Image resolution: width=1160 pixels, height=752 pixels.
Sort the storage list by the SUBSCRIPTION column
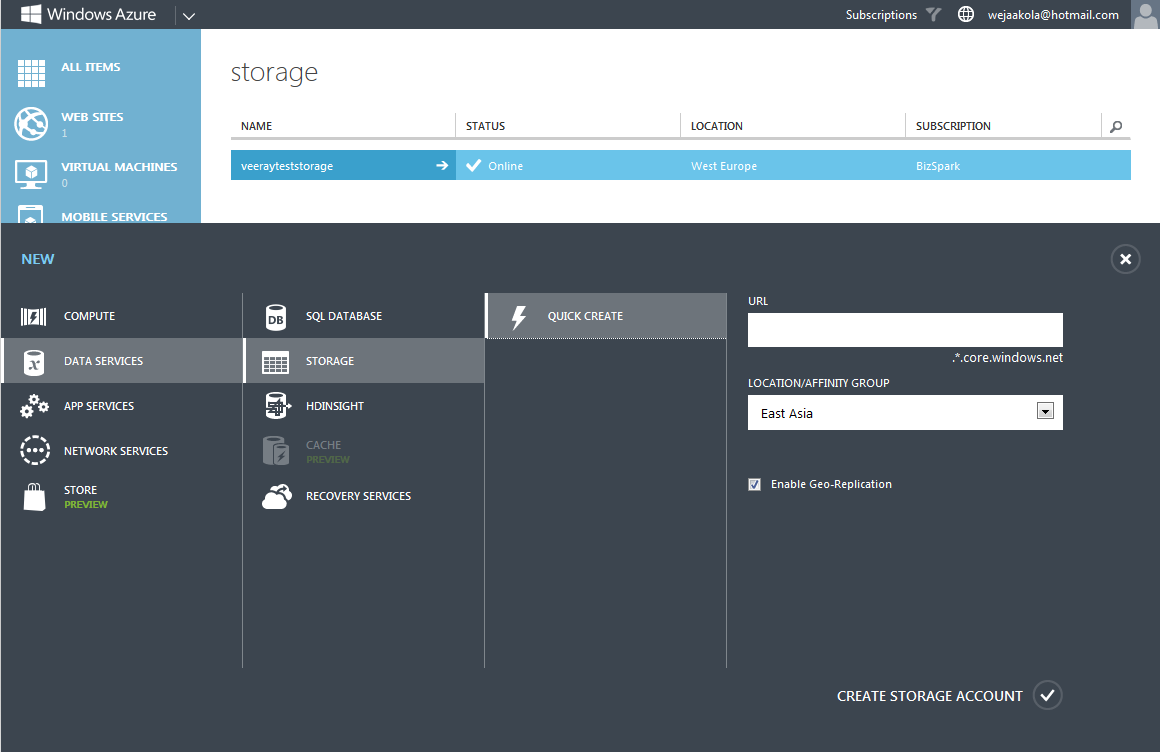point(953,126)
